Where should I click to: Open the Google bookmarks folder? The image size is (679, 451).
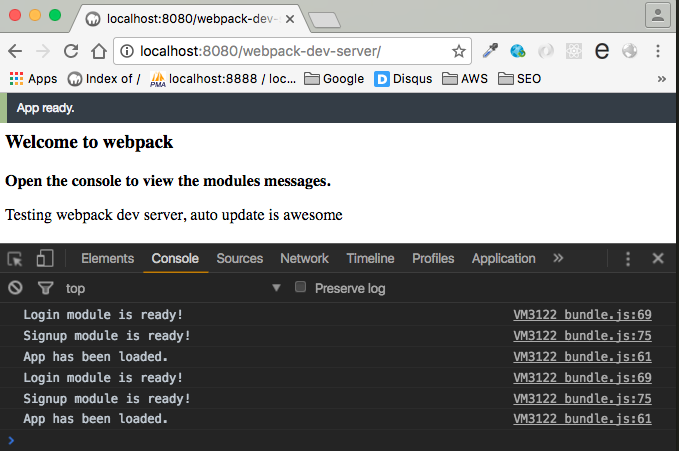tap(334, 79)
